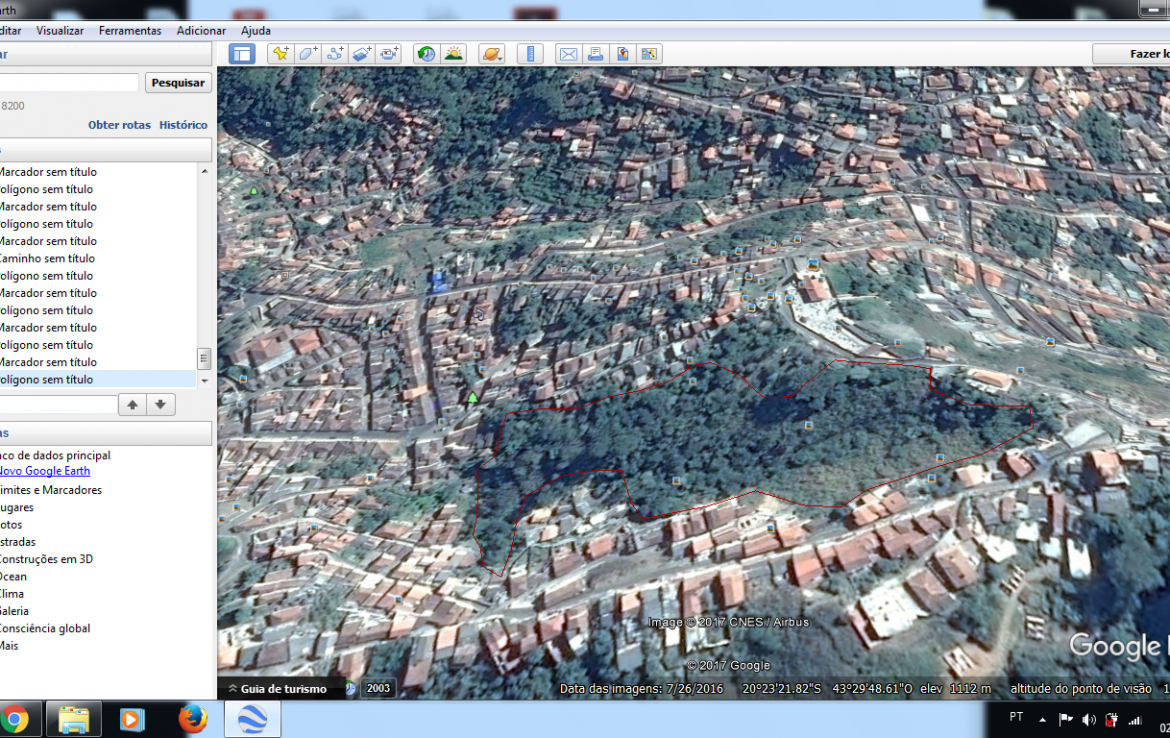Select the add path tool
This screenshot has width=1170, height=738.
pos(335,54)
